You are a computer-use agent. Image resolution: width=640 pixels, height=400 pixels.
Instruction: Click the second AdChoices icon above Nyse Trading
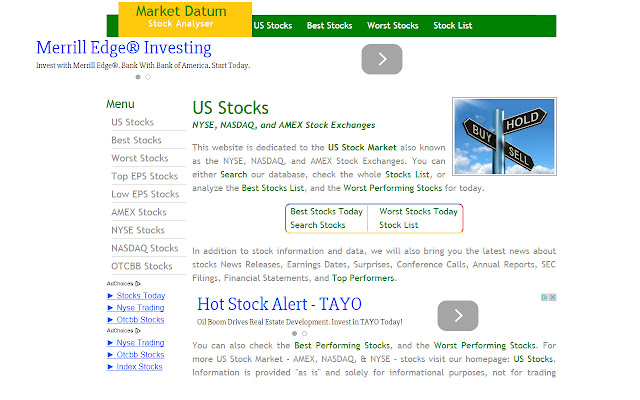[138, 331]
